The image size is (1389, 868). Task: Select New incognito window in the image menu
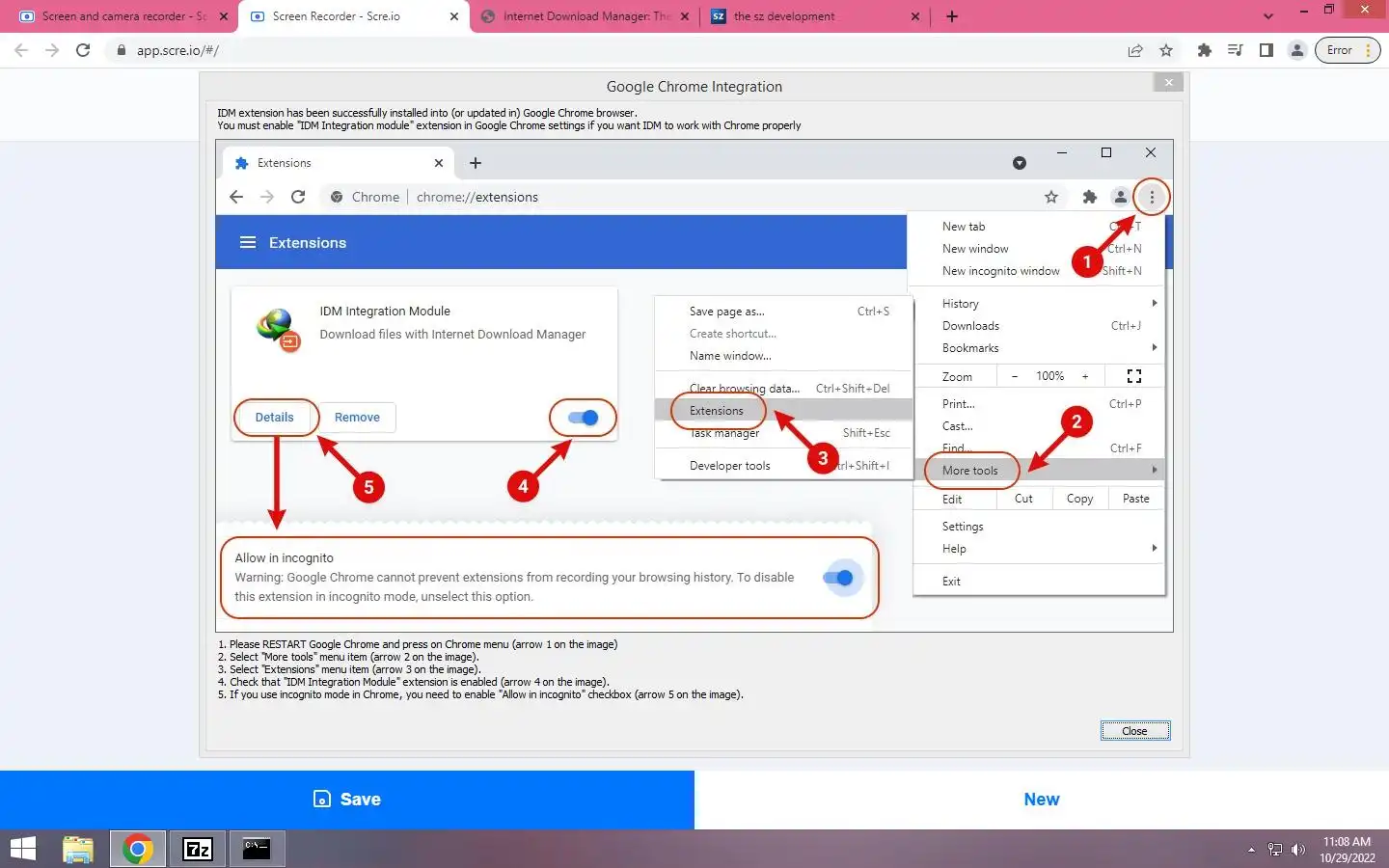[1000, 271]
